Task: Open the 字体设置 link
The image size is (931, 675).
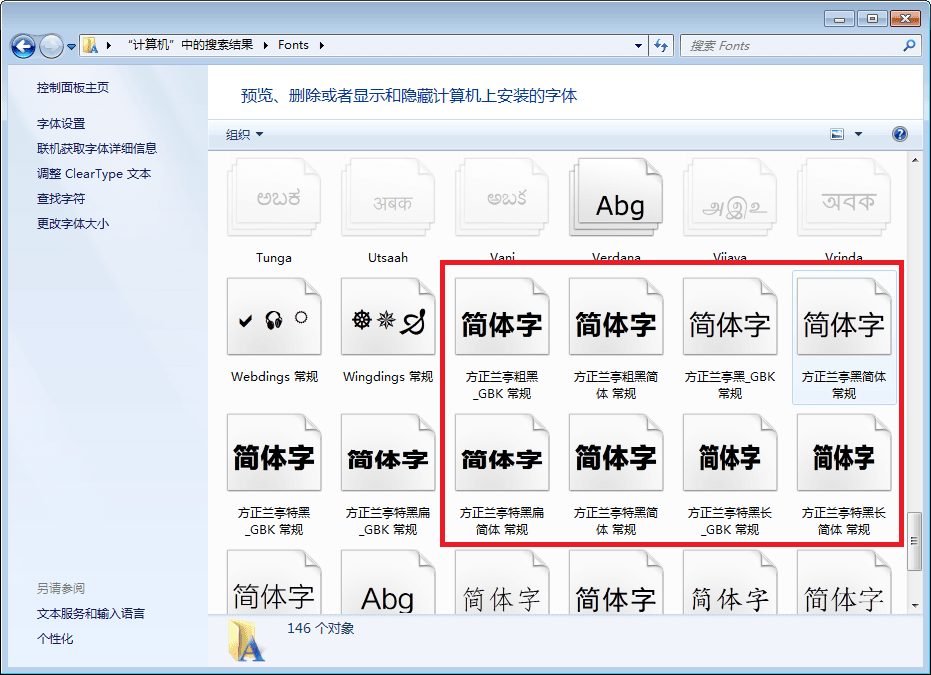Action: point(61,124)
